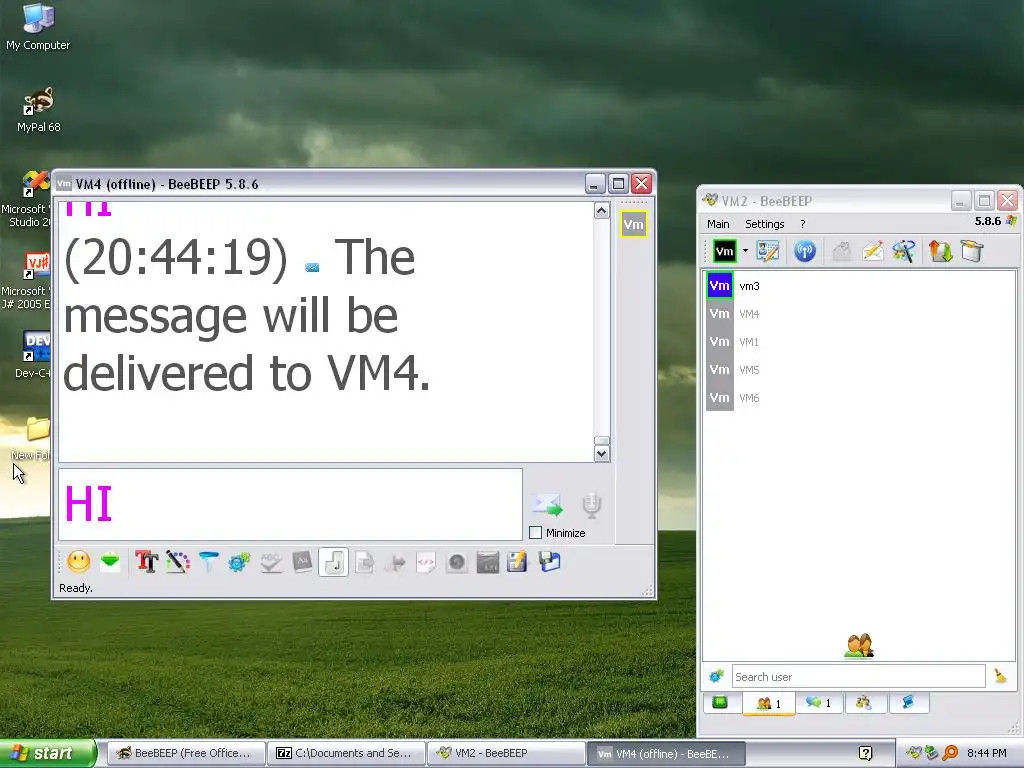Screen dimensions: 1024x768
Task: Click the Vm status avatar in VM2 toolbar
Action: (725, 251)
